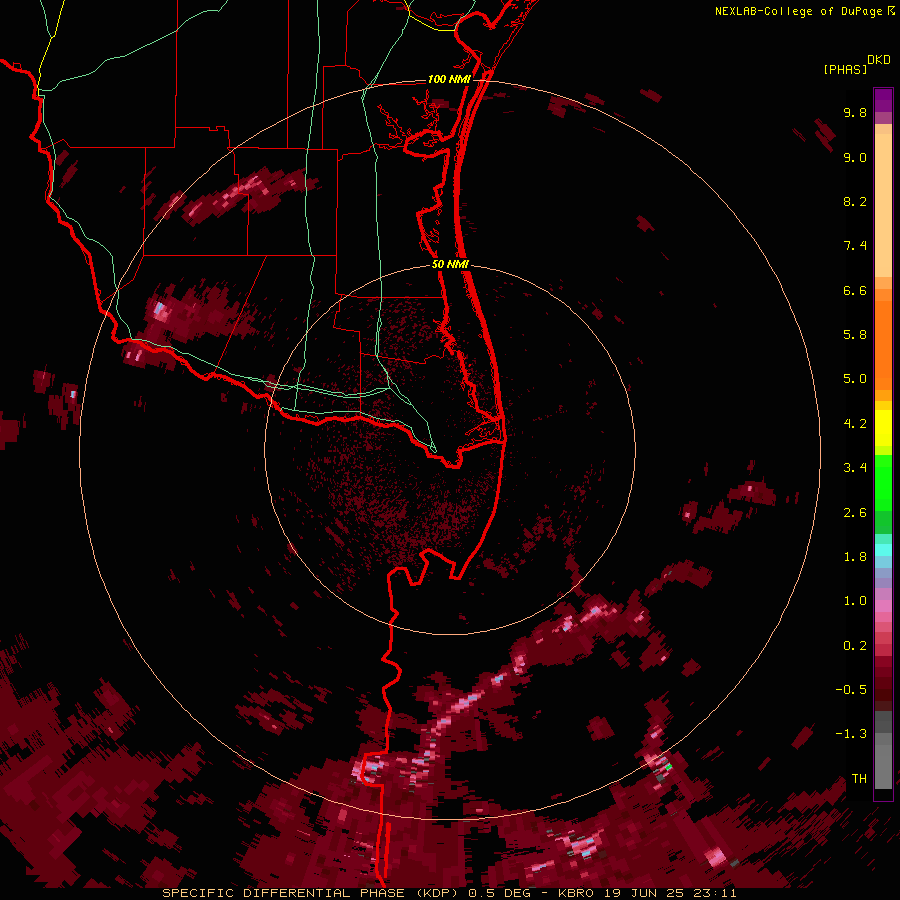900x900 pixels.
Task: Select the 50 NMI range ring label
Action: 450,264
